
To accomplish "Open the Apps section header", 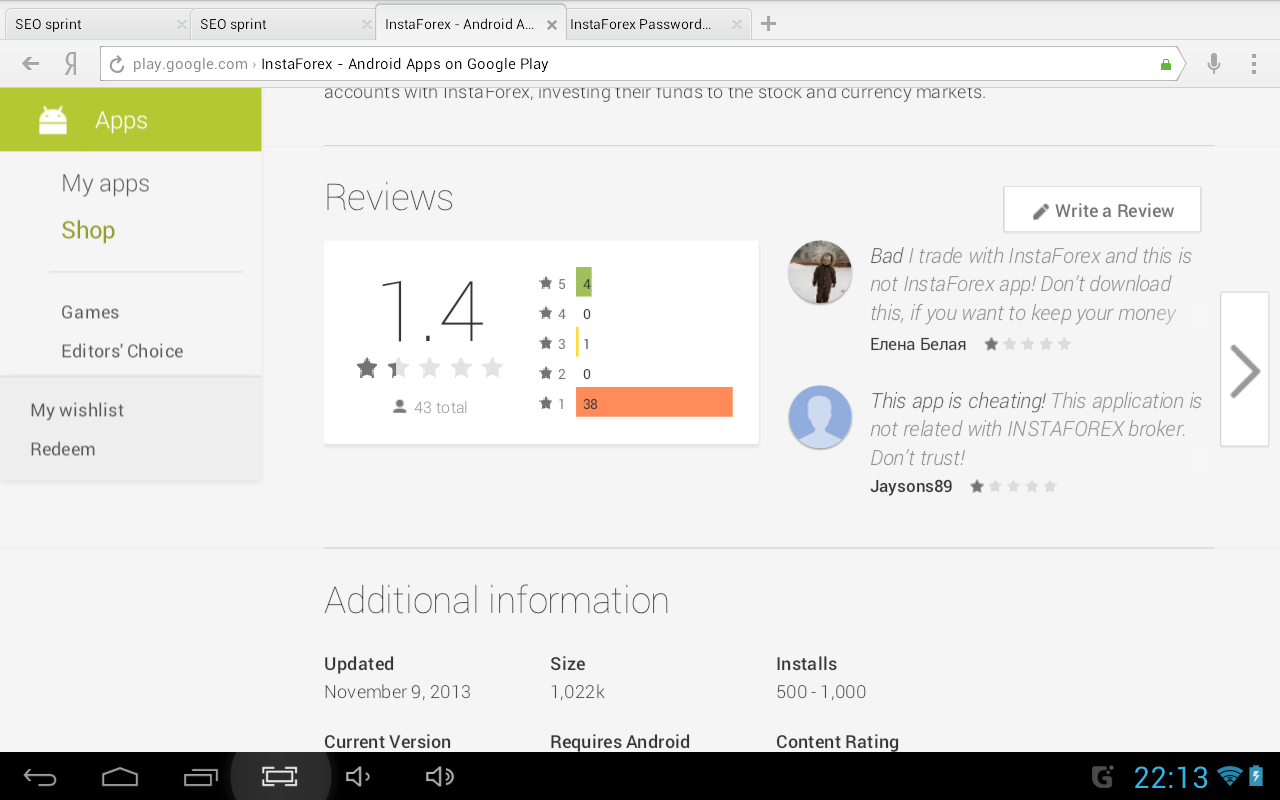I will [130, 120].
